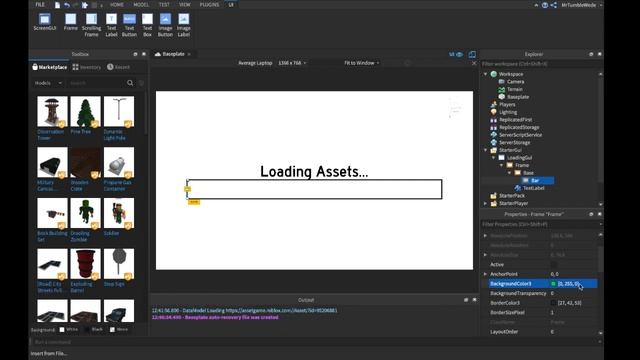Open the Marketplace tab in Toolbox
This screenshot has height=360, width=640.
[x=49, y=67]
